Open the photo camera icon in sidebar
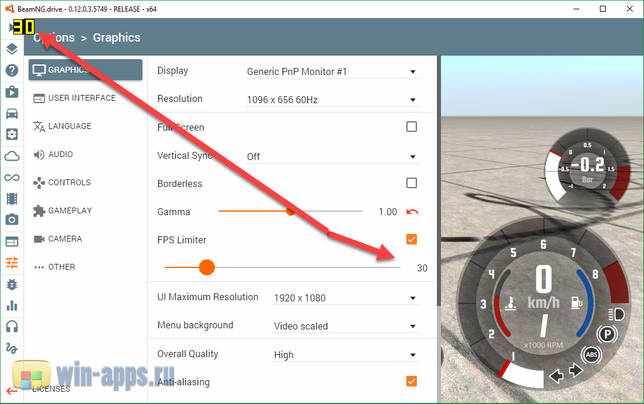This screenshot has height=404, width=644. coord(12,220)
